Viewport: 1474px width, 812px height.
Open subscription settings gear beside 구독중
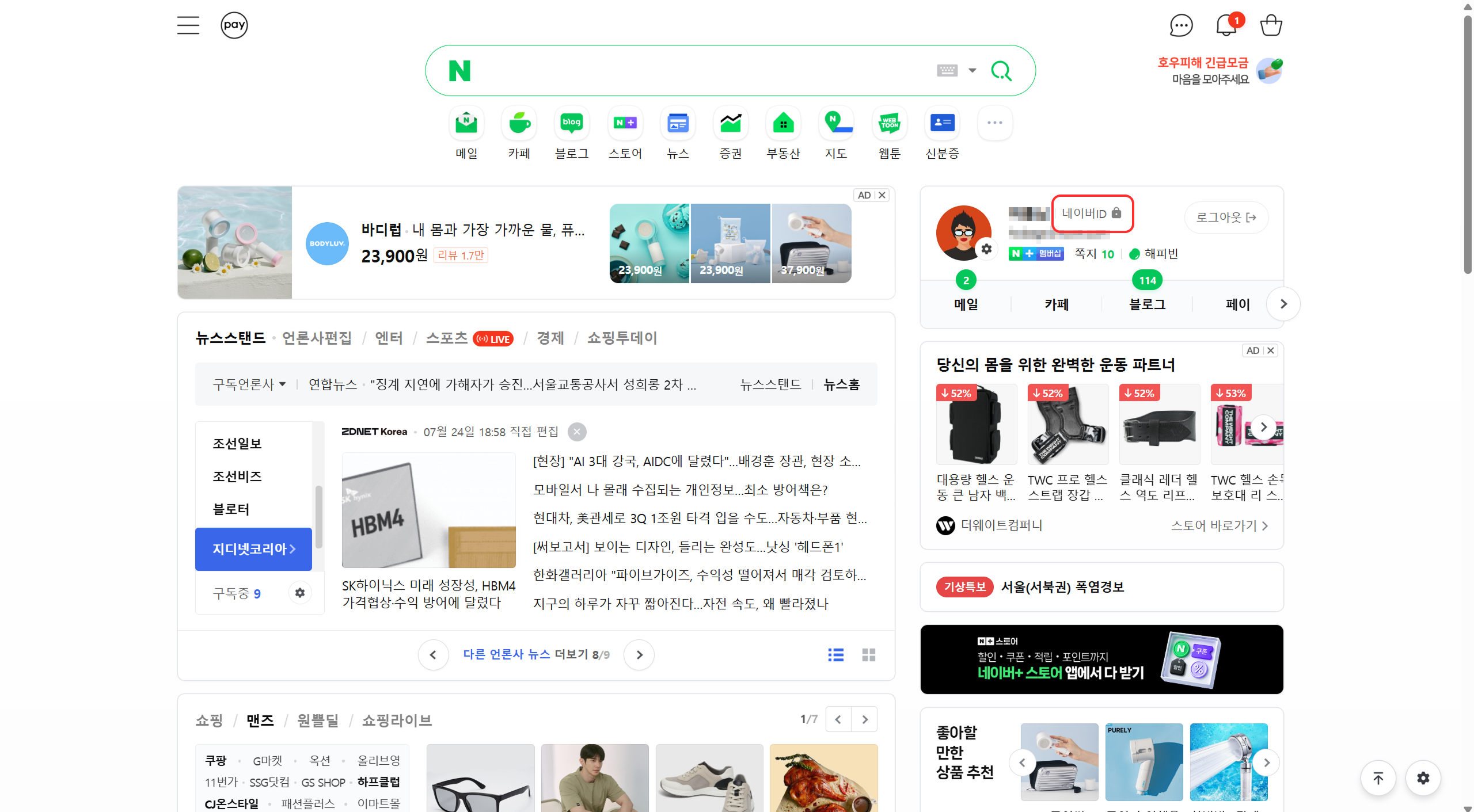tap(300, 593)
